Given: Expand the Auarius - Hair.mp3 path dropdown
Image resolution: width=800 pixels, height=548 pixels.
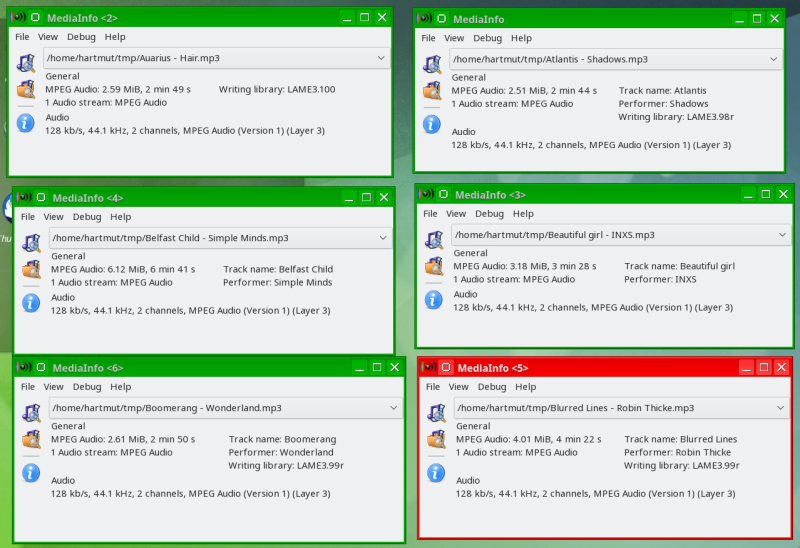Looking at the screenshot, I should (x=381, y=58).
